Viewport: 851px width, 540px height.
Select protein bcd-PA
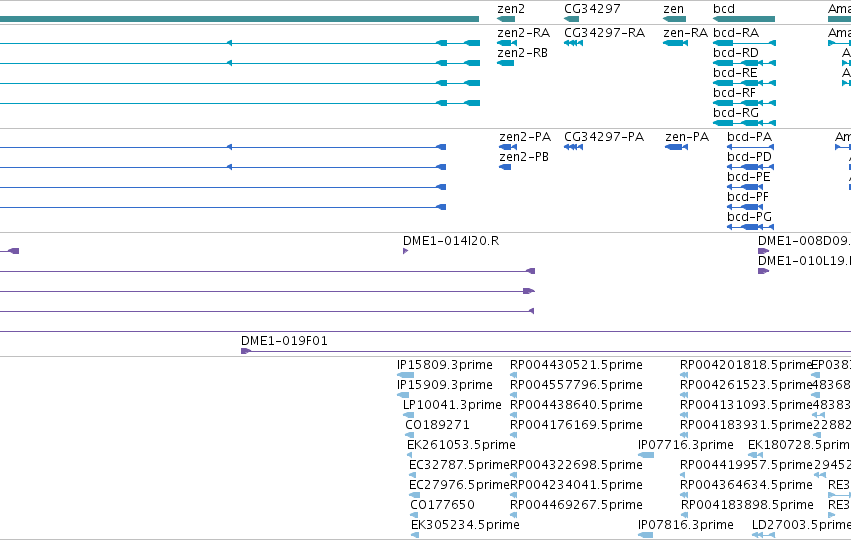tap(750, 137)
